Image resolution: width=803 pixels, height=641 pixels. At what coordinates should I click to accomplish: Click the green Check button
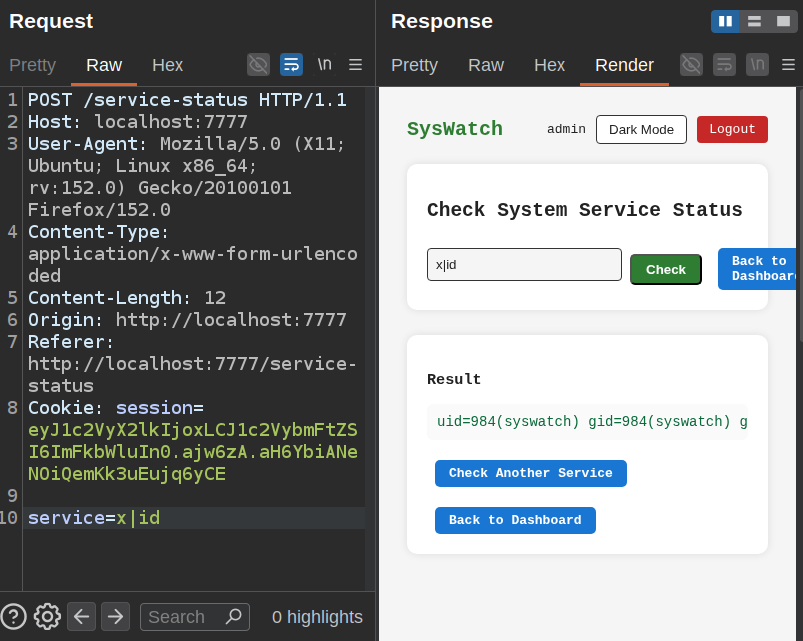(x=665, y=269)
